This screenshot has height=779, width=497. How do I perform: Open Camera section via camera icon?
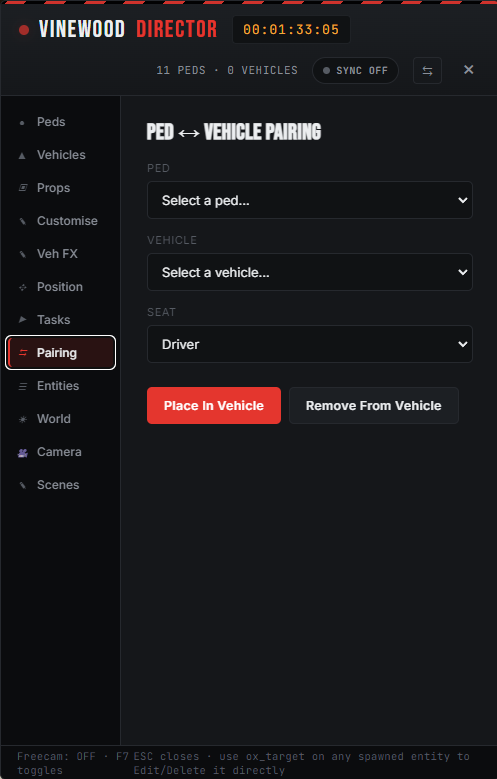22,452
